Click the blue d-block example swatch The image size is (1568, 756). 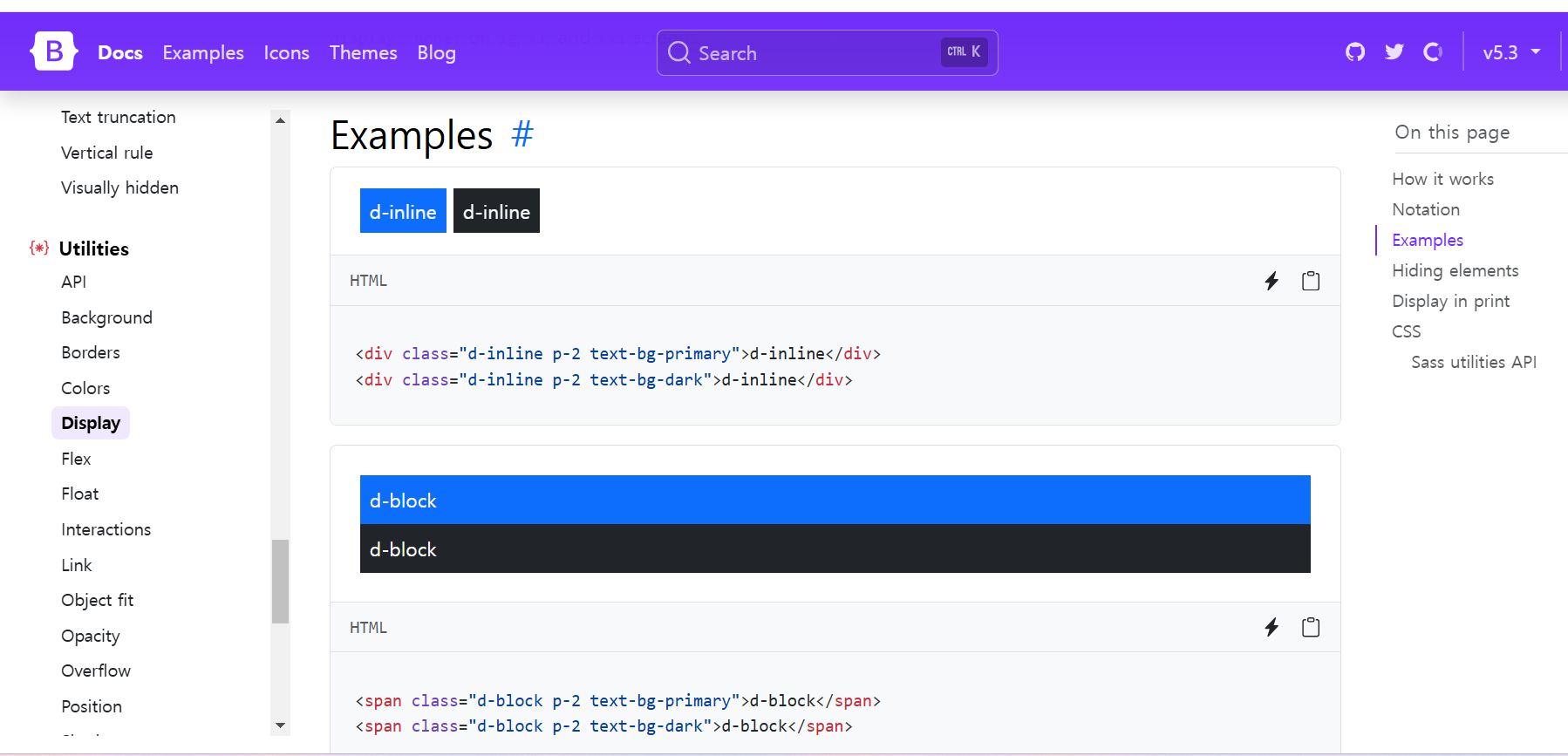[835, 501]
